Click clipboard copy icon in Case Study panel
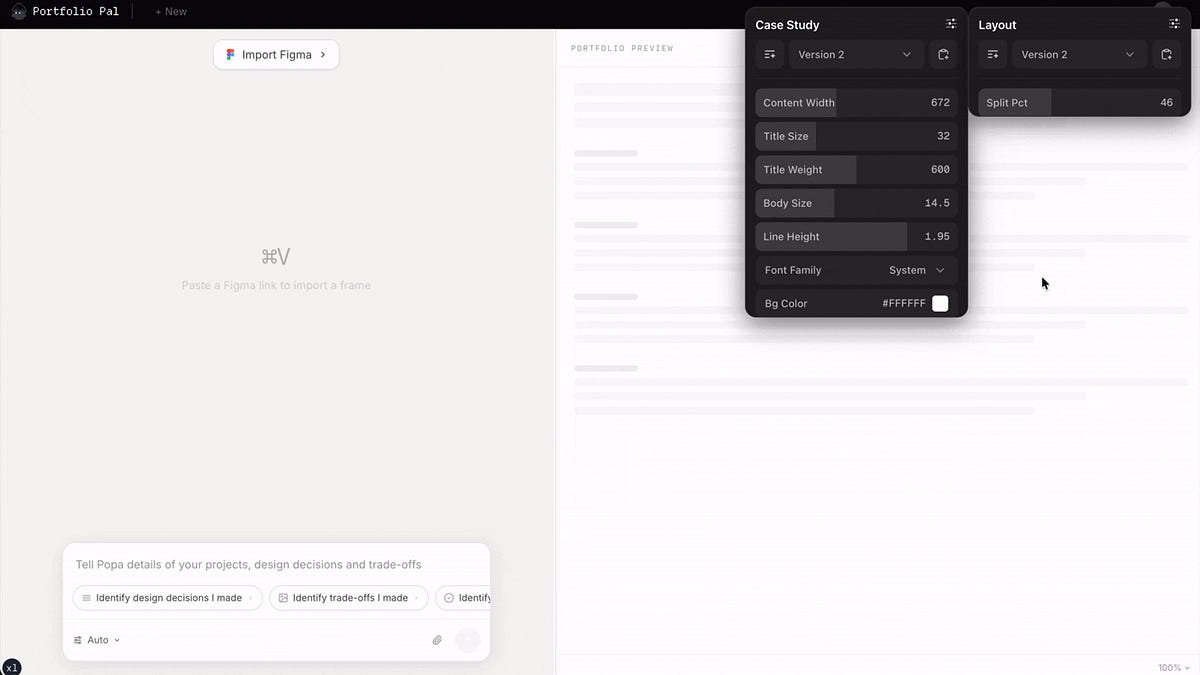The width and height of the screenshot is (1200, 675). (x=943, y=55)
